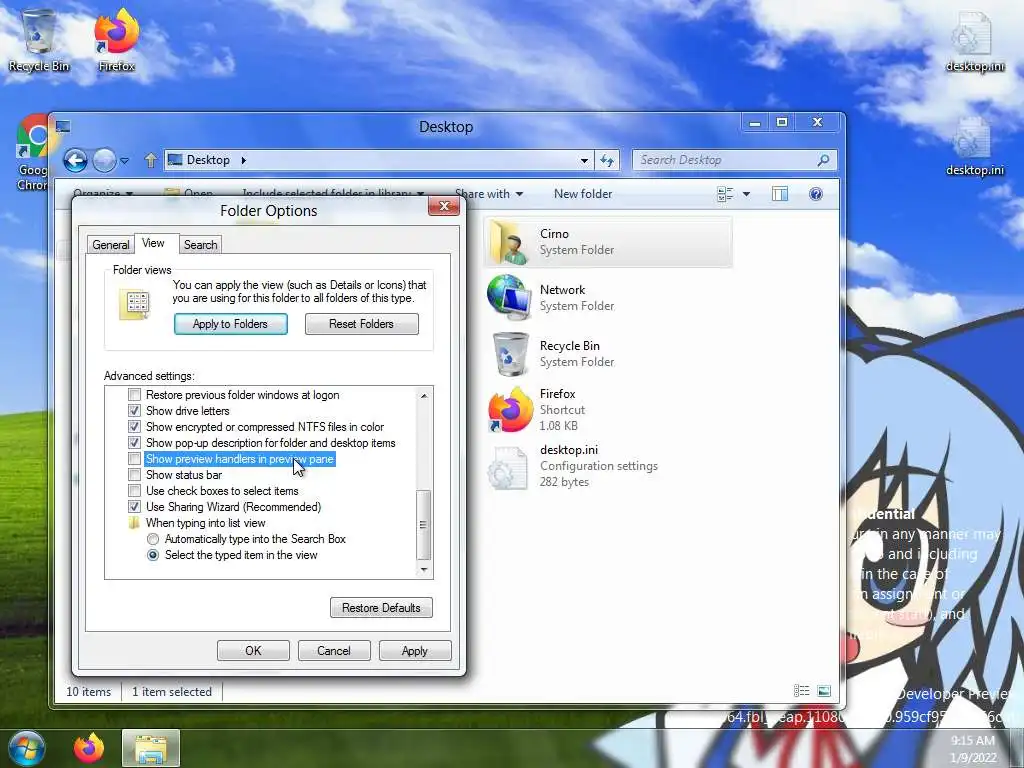The height and width of the screenshot is (768, 1024).
Task: Toggle the preview pane icon
Action: click(780, 194)
